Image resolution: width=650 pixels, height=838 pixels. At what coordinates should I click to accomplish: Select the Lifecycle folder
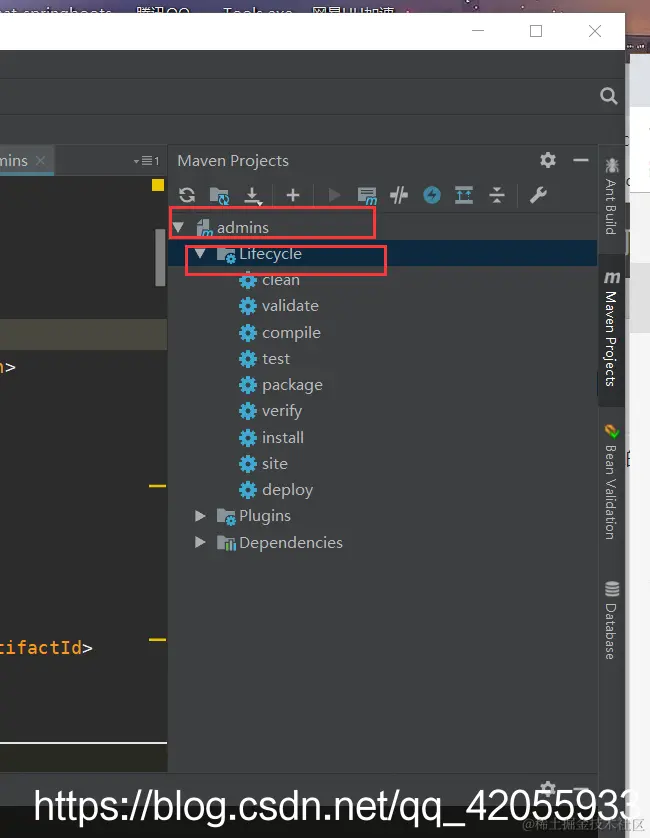(x=270, y=253)
